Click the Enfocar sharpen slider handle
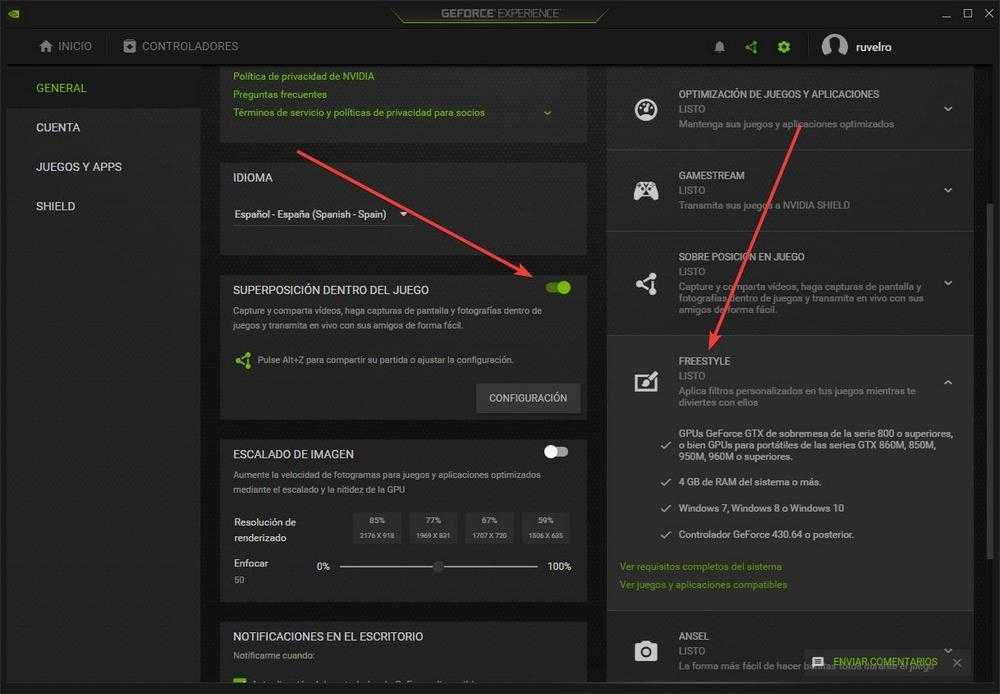The width and height of the screenshot is (1000, 694). (438, 567)
